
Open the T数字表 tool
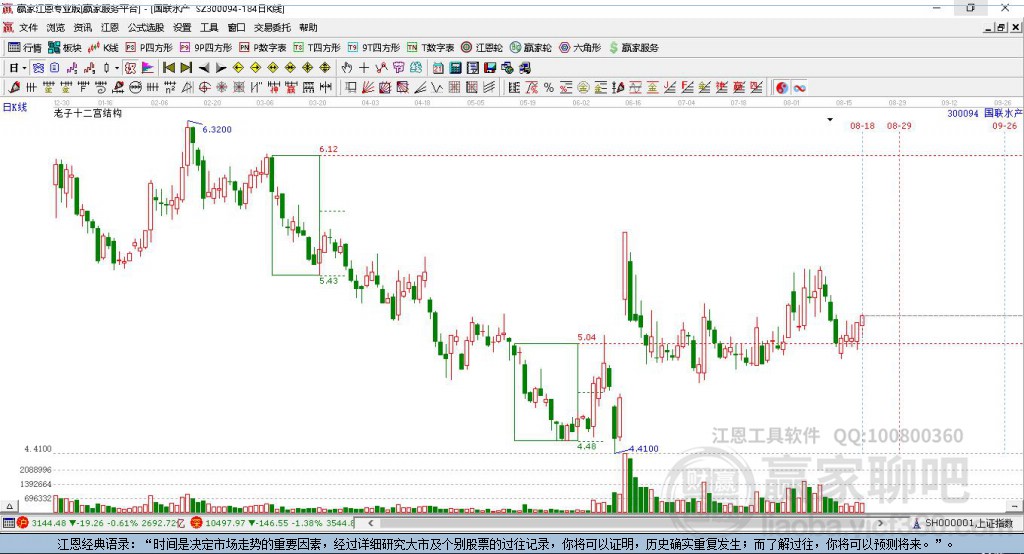(430, 48)
